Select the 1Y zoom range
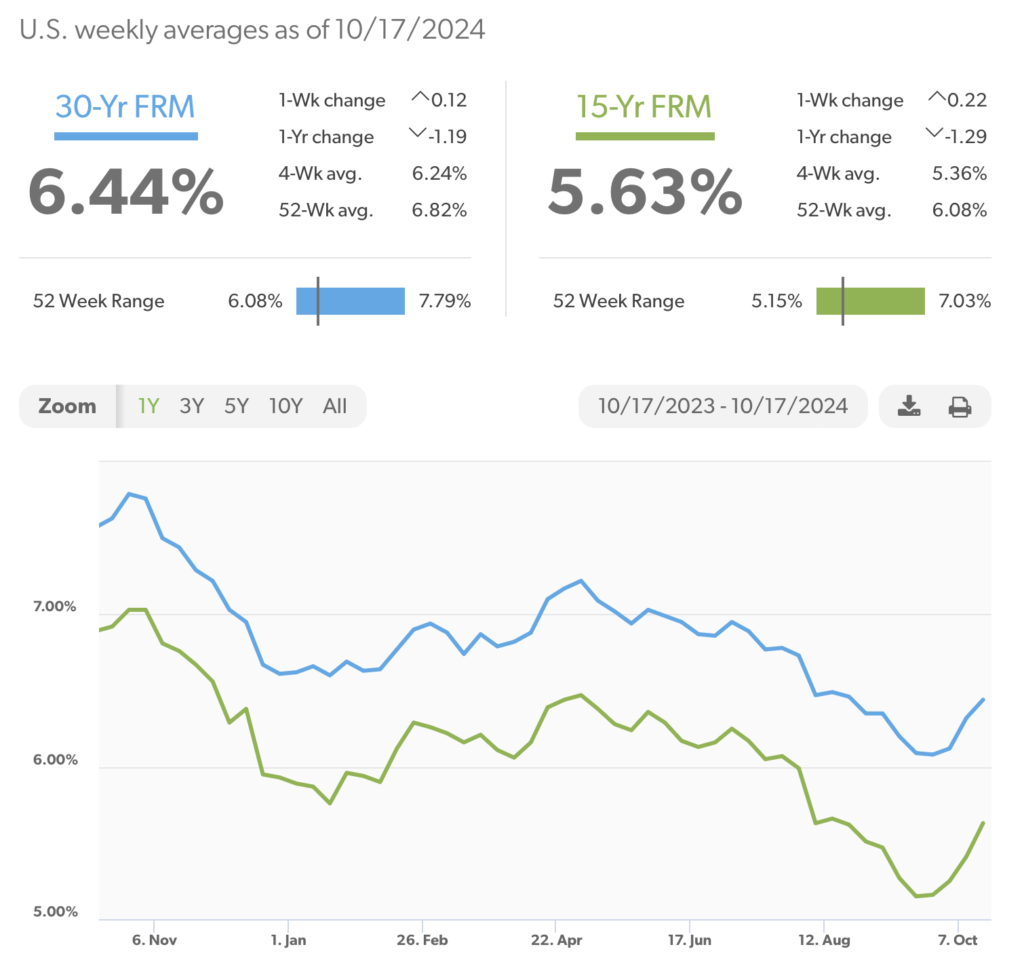Viewport: 1024px width, 966px height. pyautogui.click(x=148, y=406)
